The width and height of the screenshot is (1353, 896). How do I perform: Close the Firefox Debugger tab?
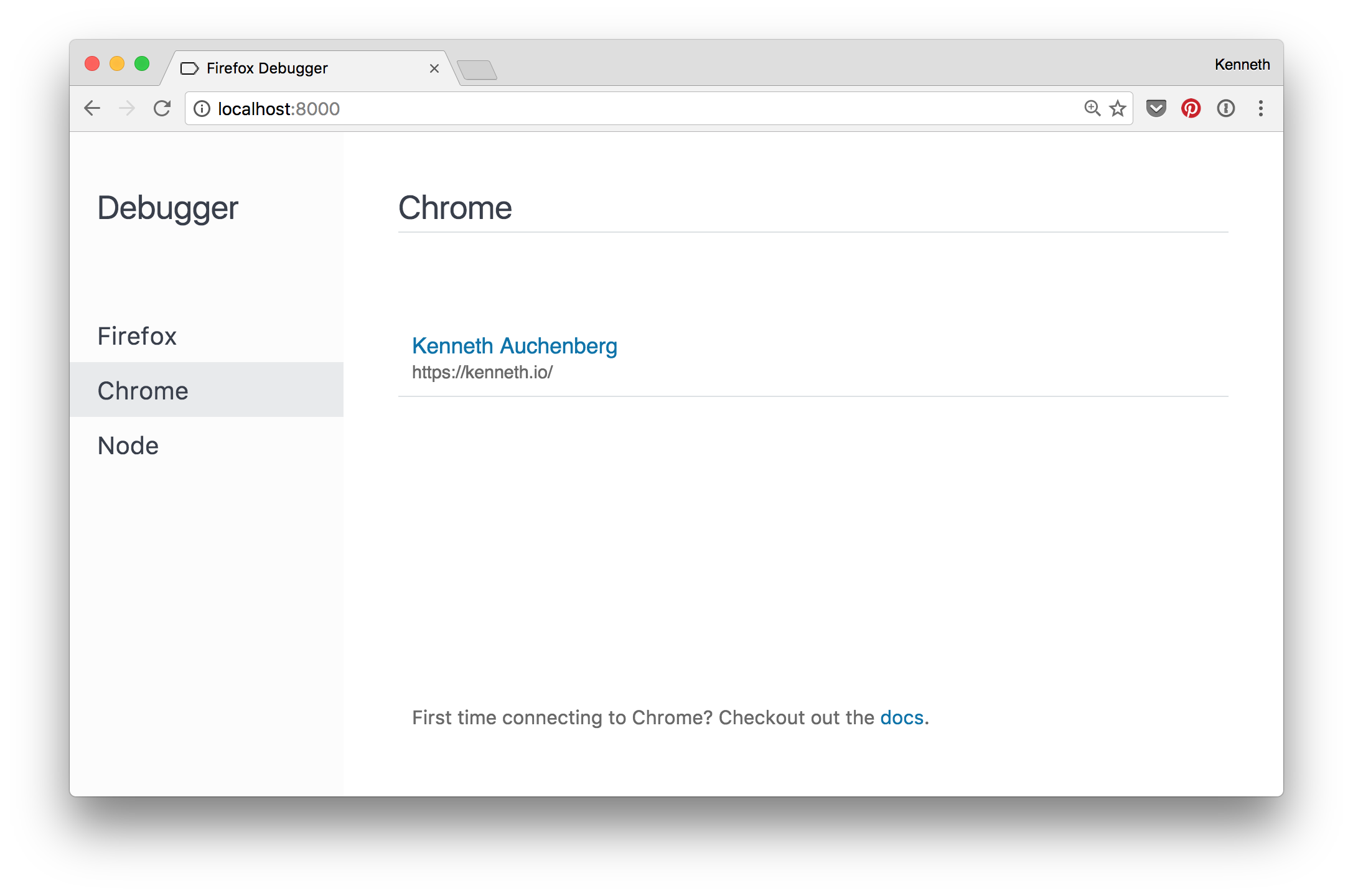pos(434,68)
